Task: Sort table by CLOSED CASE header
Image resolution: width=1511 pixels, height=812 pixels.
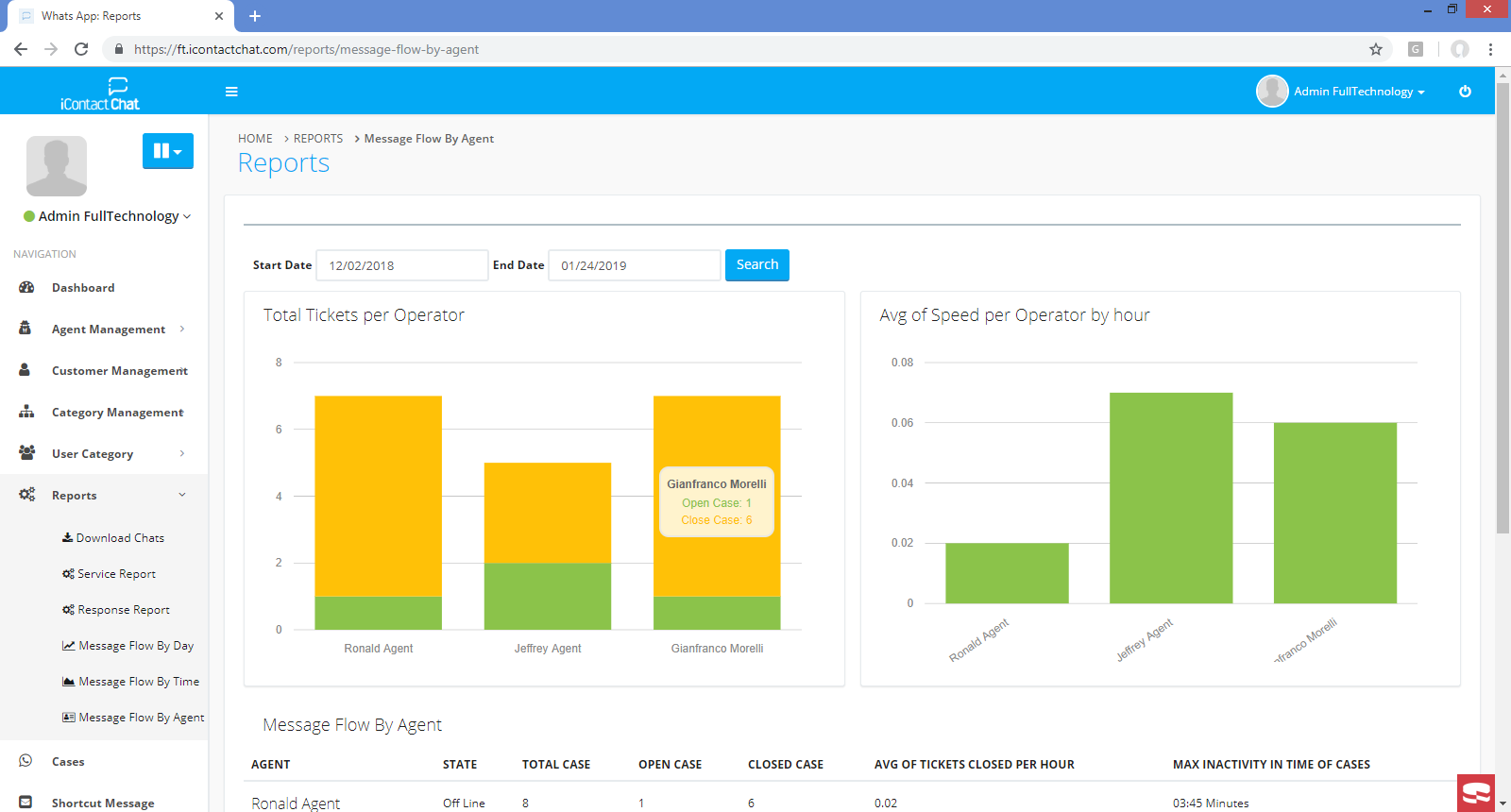Action: [x=786, y=765]
